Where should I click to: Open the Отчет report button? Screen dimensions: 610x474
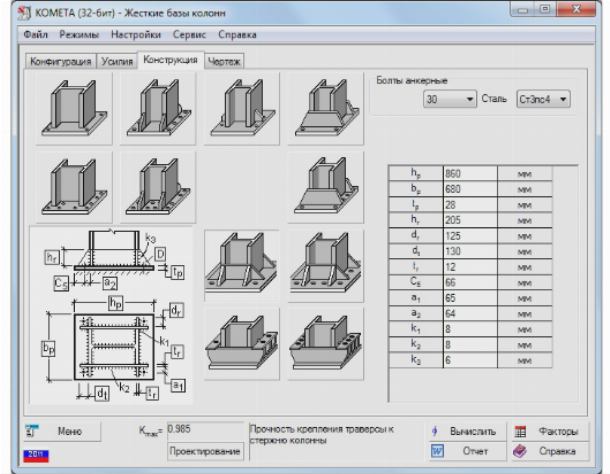(467, 452)
